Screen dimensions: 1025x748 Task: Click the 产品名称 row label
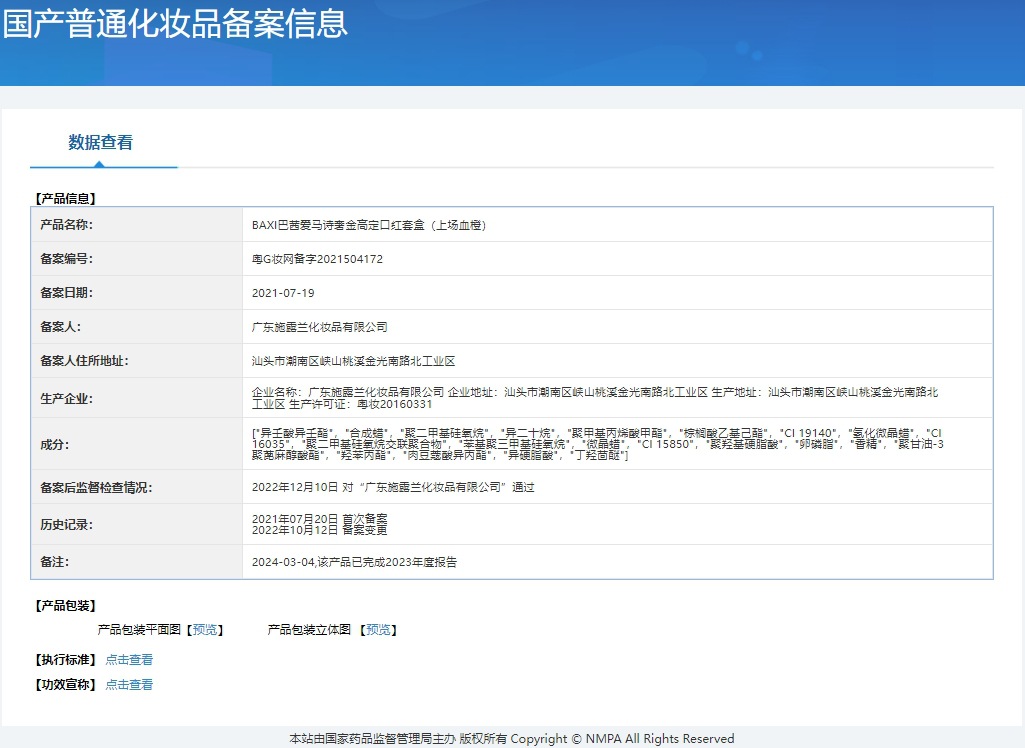[x=67, y=225]
